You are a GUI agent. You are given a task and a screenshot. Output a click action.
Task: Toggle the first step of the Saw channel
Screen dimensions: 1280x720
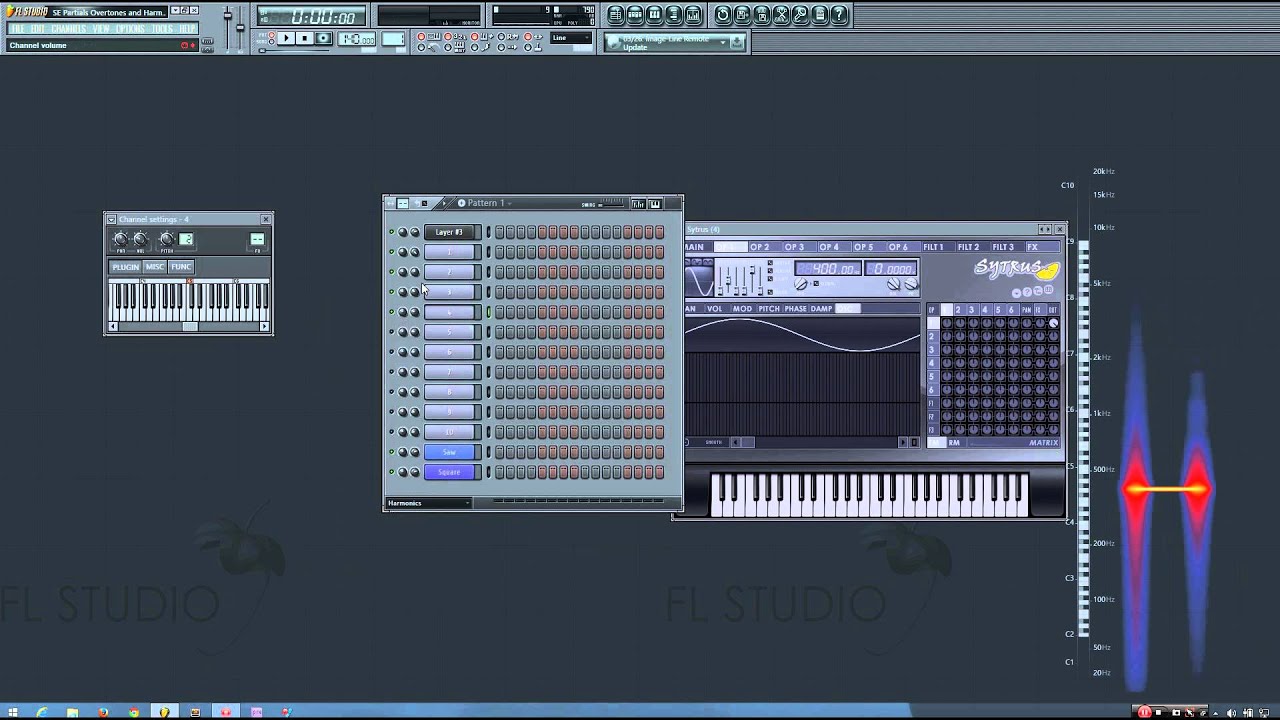(500, 452)
